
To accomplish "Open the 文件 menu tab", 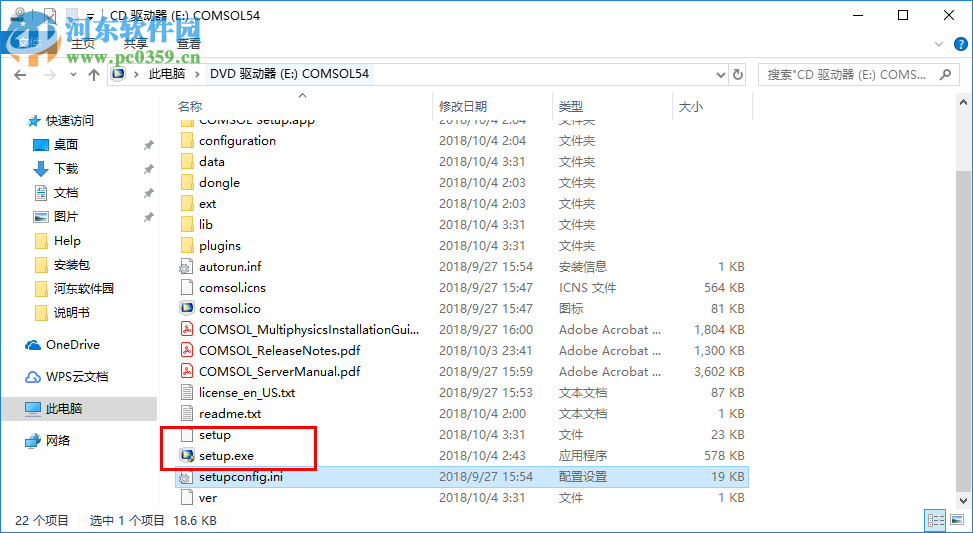I will (29, 43).
